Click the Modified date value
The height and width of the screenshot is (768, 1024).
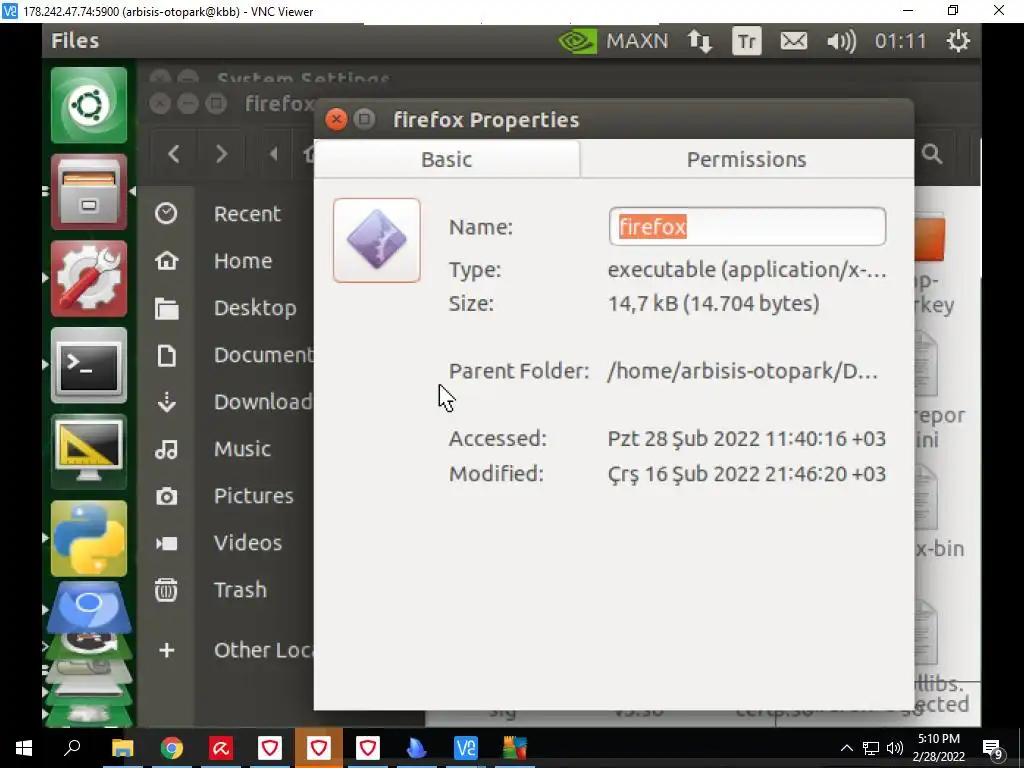pyautogui.click(x=746, y=473)
